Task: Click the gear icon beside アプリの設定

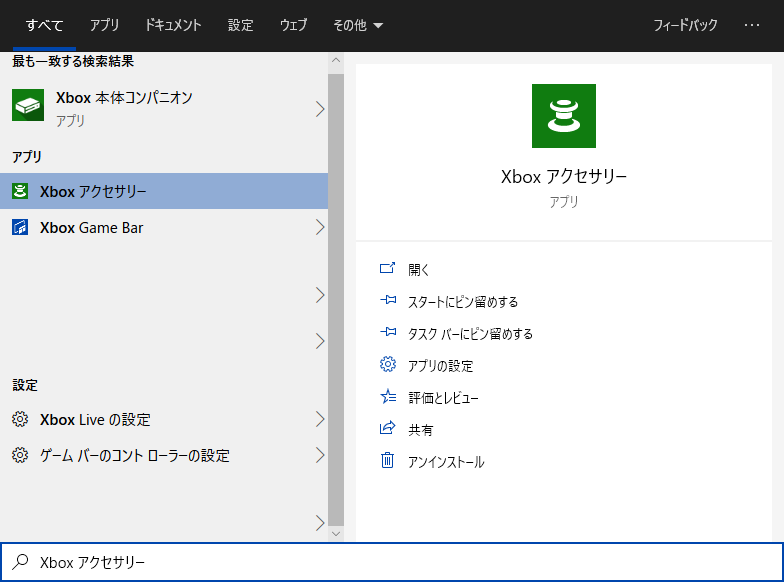Action: [388, 364]
